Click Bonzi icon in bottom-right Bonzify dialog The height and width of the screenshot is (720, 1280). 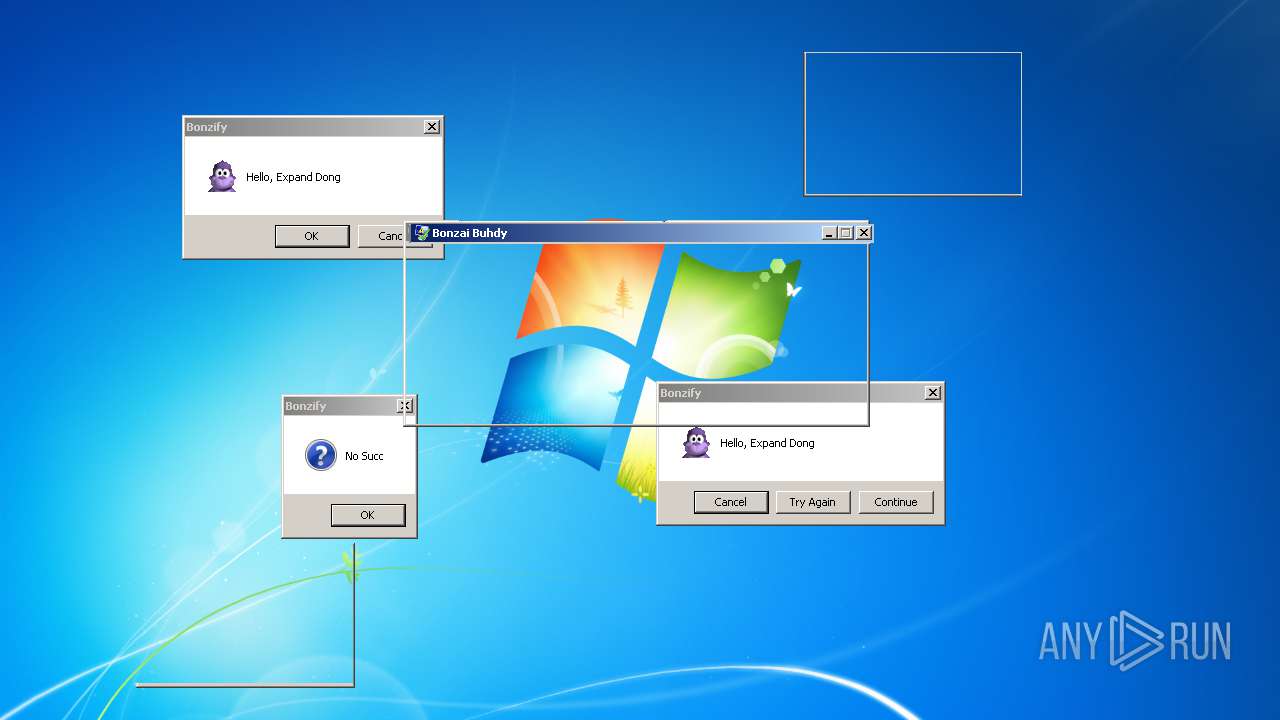(x=696, y=443)
